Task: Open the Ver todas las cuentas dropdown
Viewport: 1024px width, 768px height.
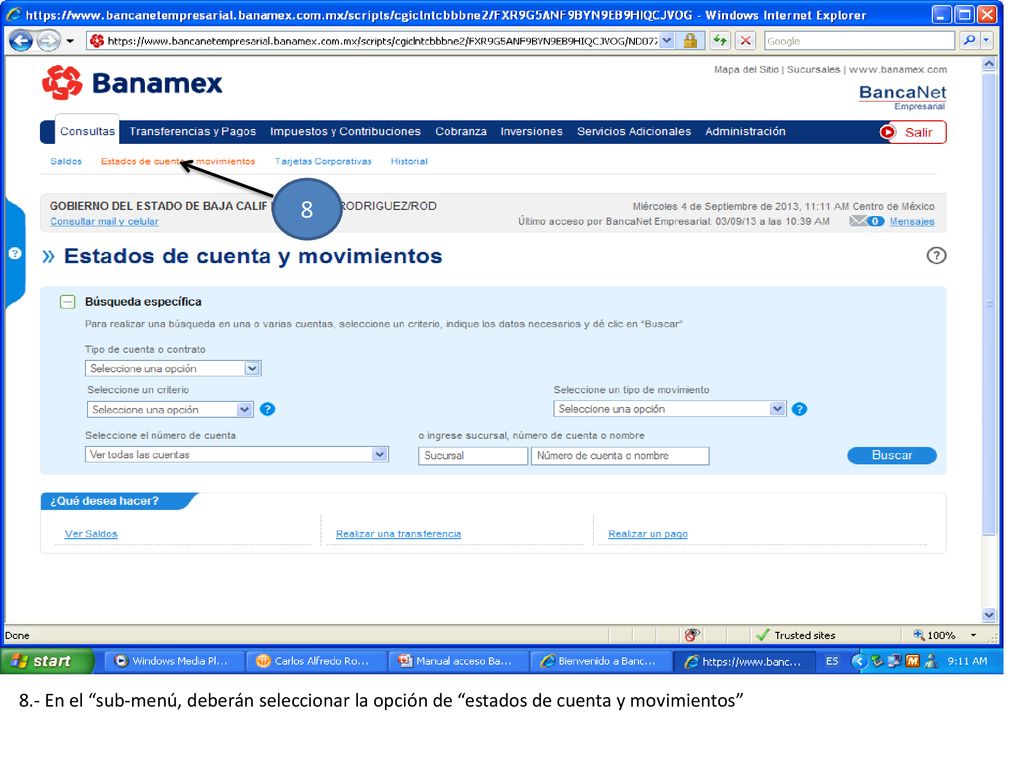Action: (x=236, y=455)
